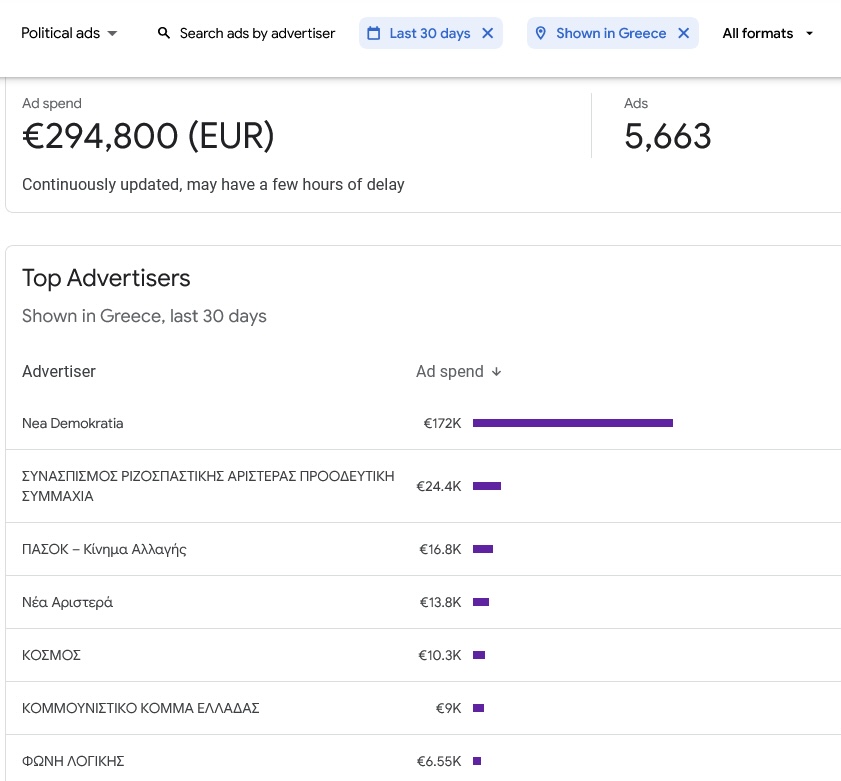Click the ΚΟΣΜΟΣ advertiser row
Image resolution: width=841 pixels, height=781 pixels.
(51, 655)
